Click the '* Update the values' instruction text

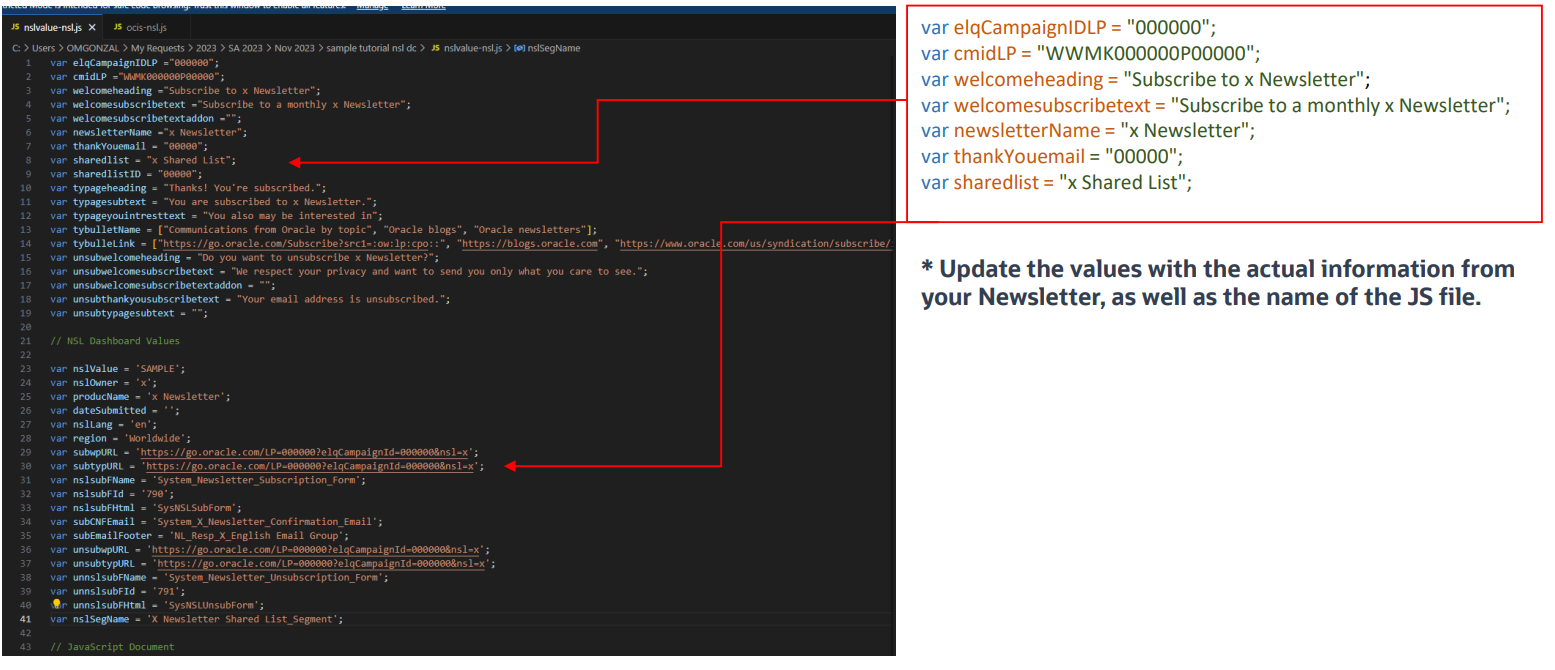(x=1218, y=283)
